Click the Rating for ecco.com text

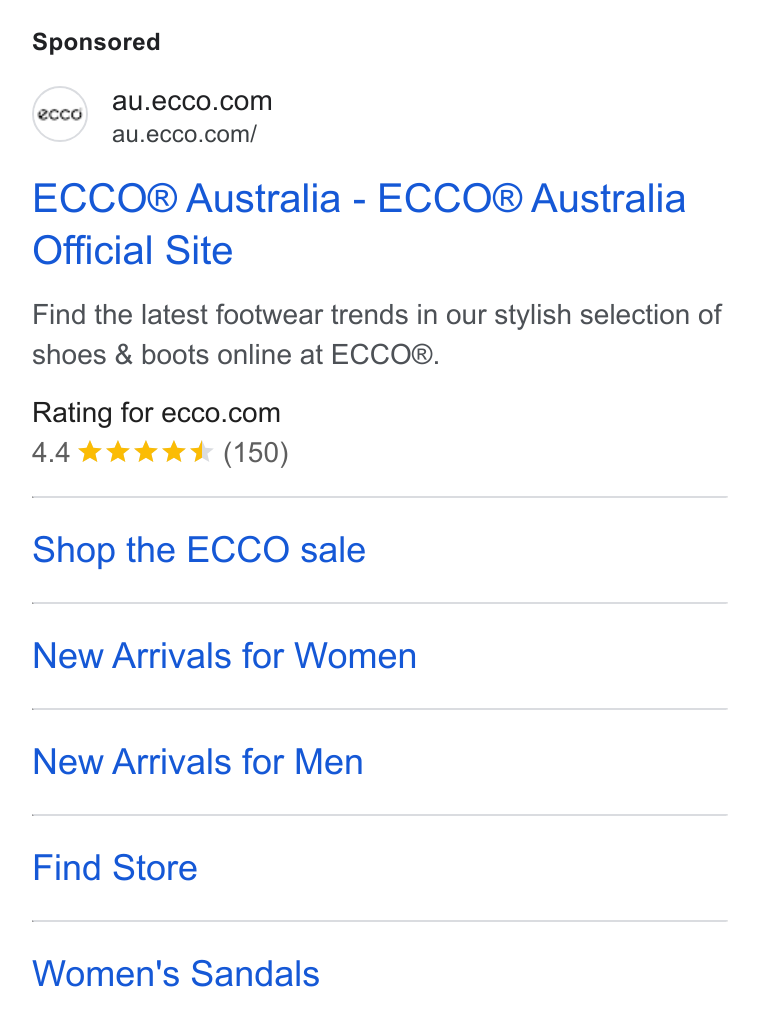point(156,413)
